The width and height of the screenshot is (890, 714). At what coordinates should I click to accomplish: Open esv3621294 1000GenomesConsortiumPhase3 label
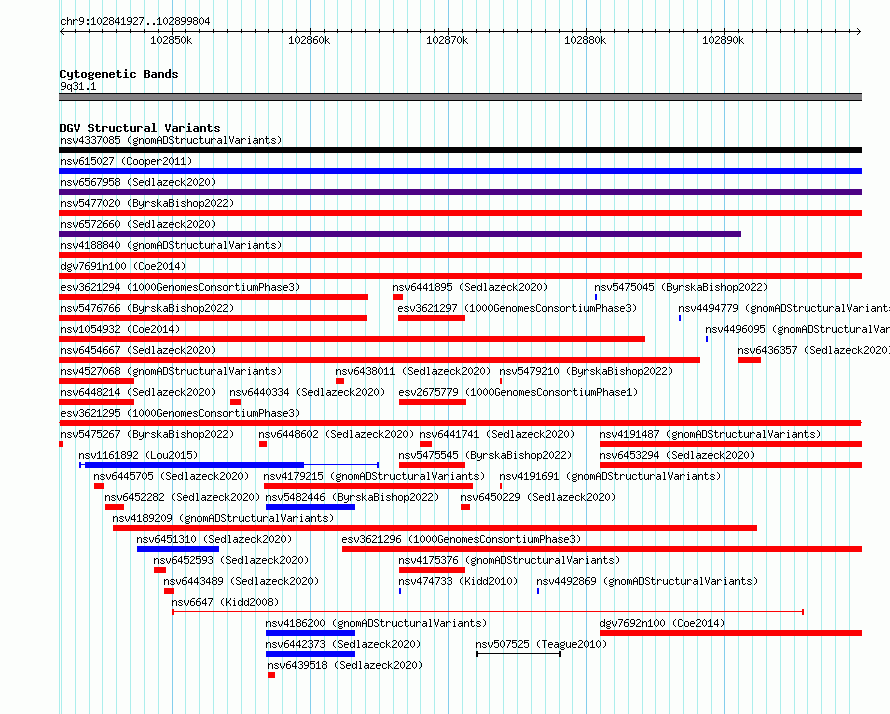tap(180, 287)
